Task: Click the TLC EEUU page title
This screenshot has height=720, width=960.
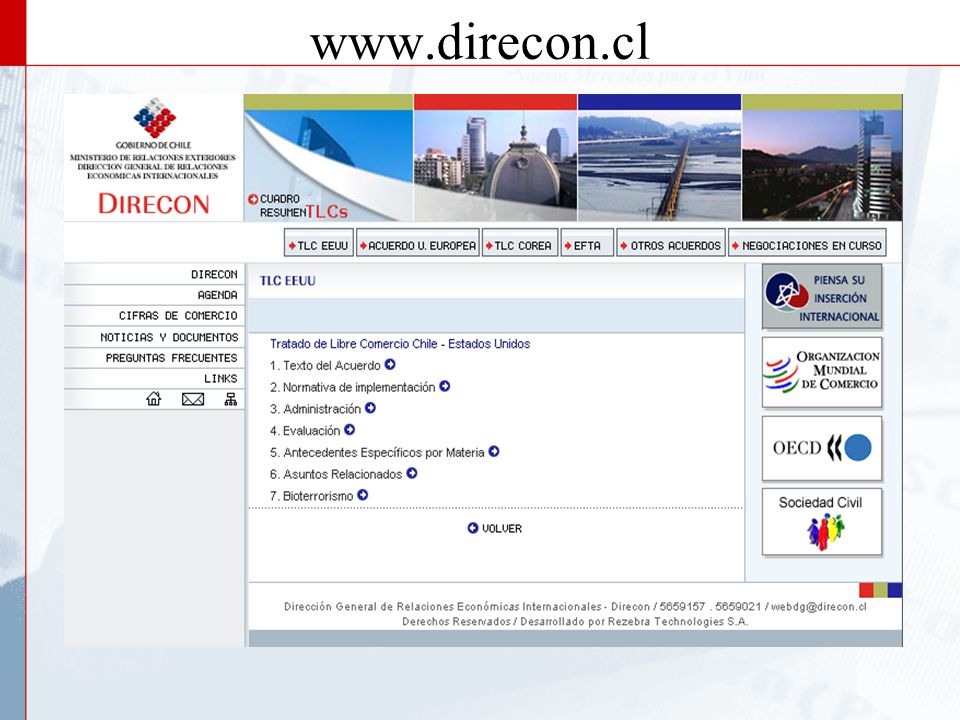Action: (x=288, y=281)
